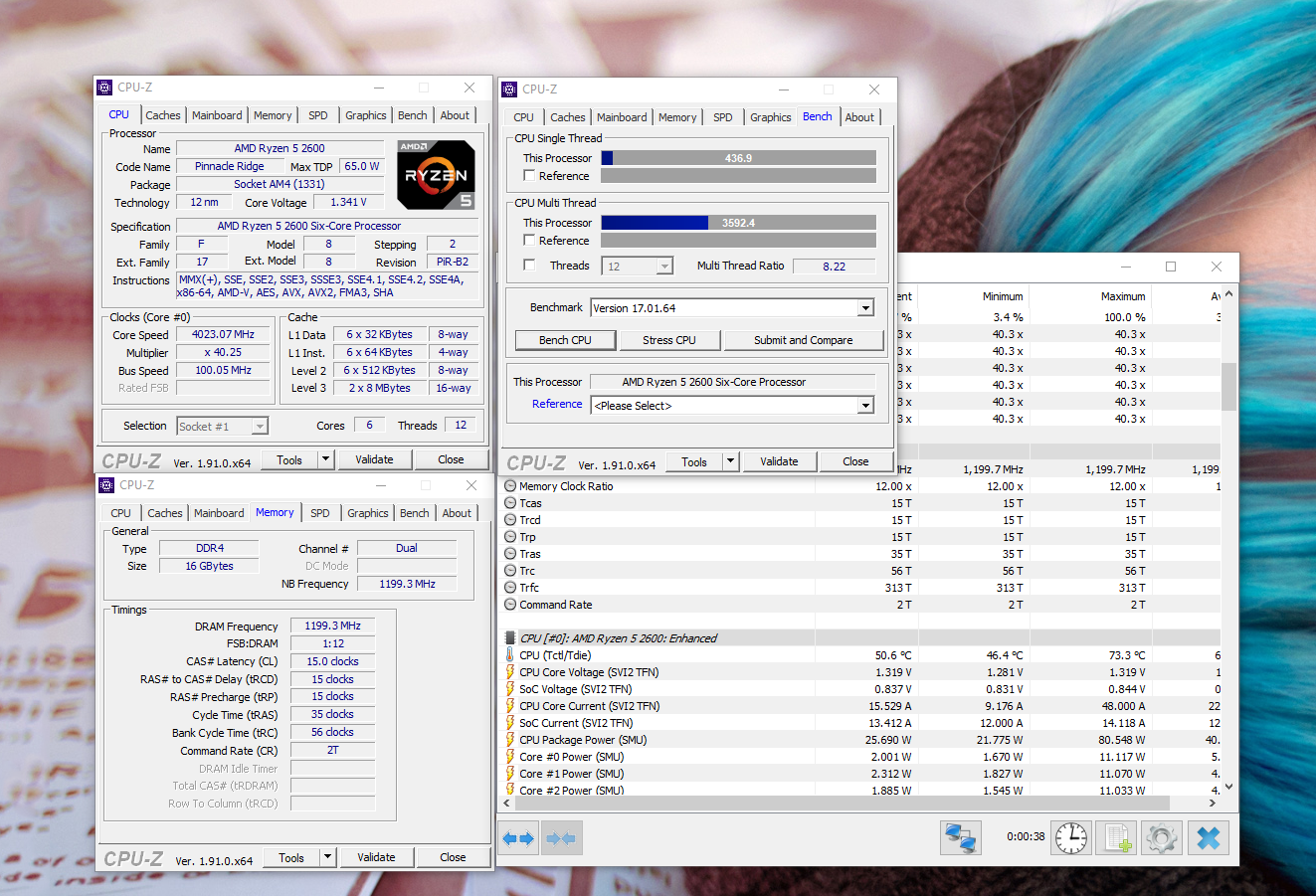Click the Bench CPU button
1316x896 pixels.
point(565,340)
